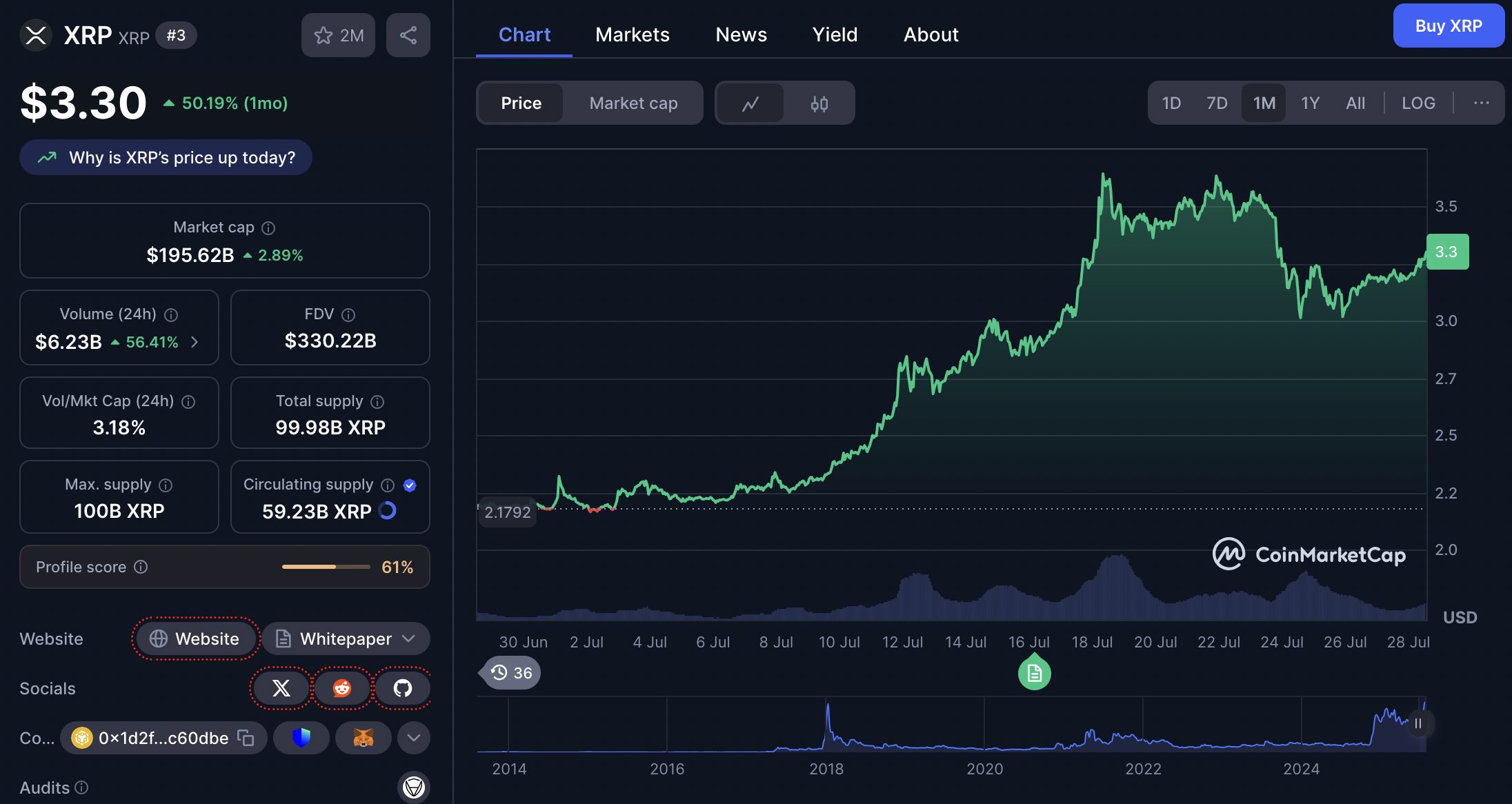Set chart range to 1Y
This screenshot has height=804, width=1512.
(x=1310, y=103)
